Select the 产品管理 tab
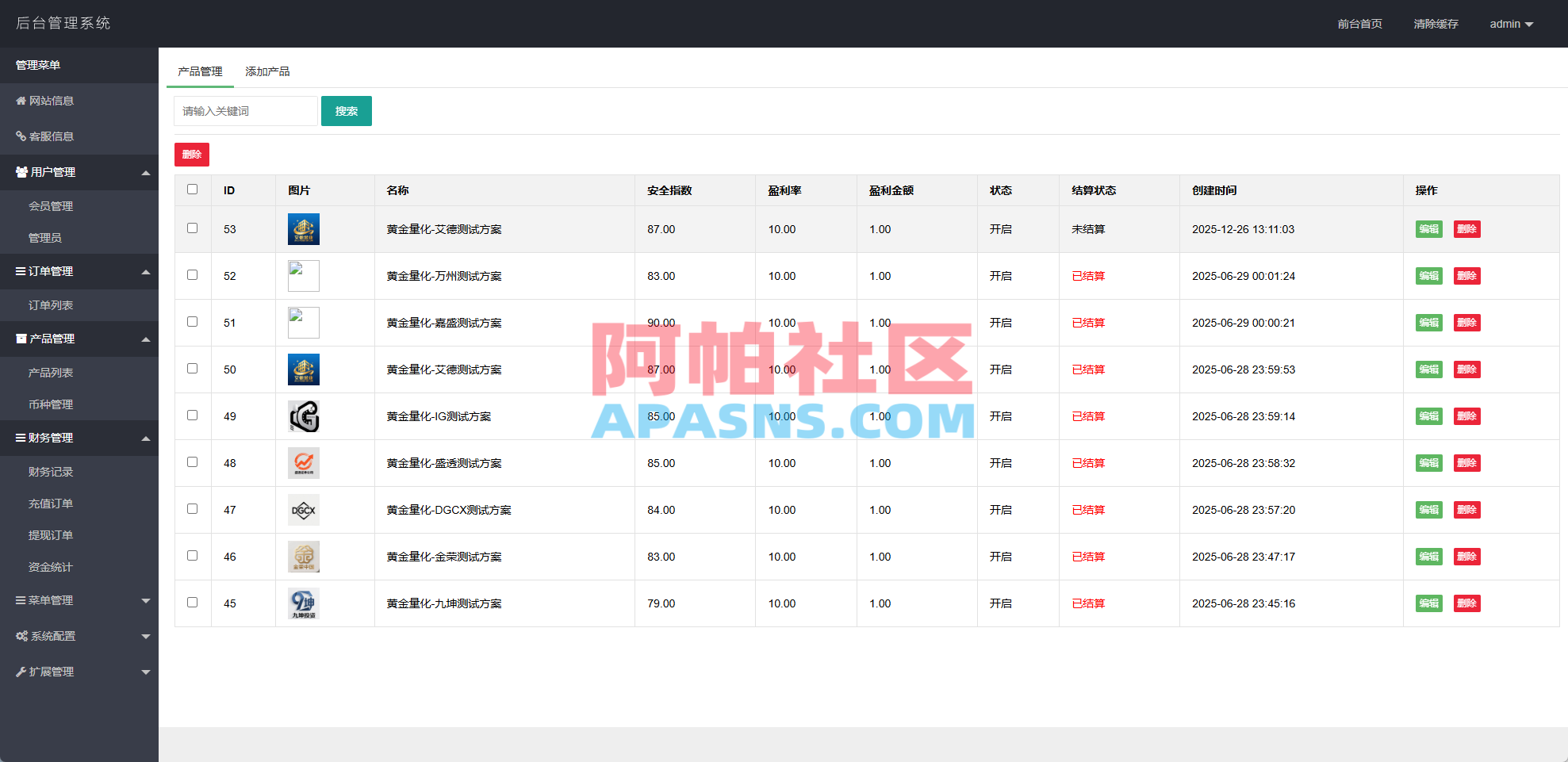 (200, 71)
